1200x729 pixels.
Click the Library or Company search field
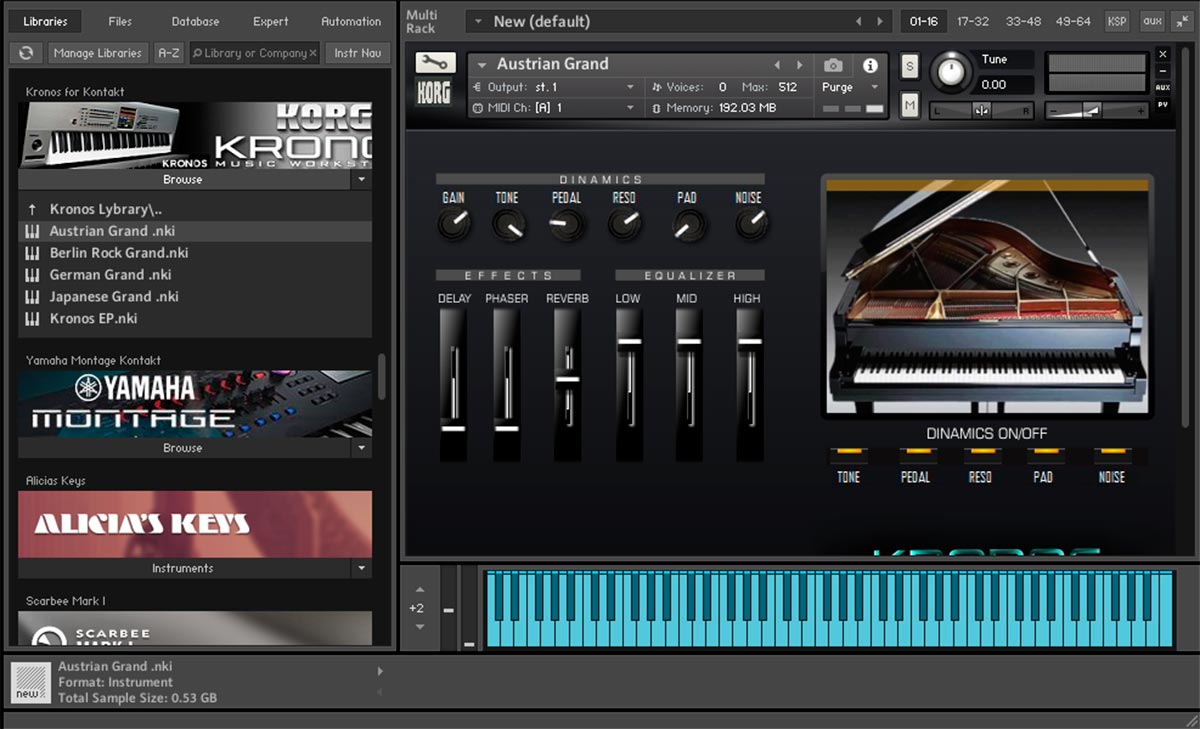(x=254, y=53)
